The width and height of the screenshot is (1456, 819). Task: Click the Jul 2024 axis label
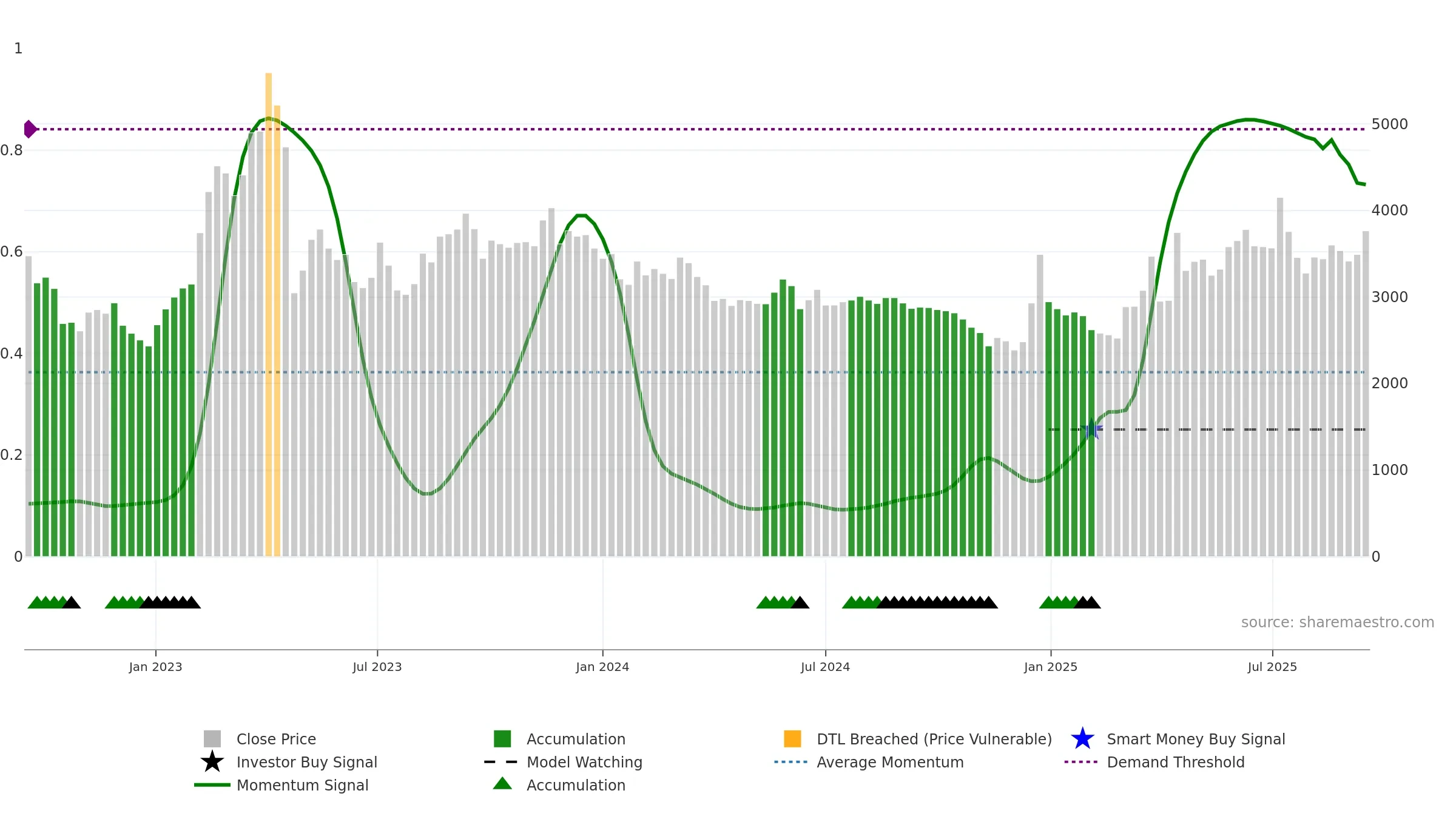(825, 667)
